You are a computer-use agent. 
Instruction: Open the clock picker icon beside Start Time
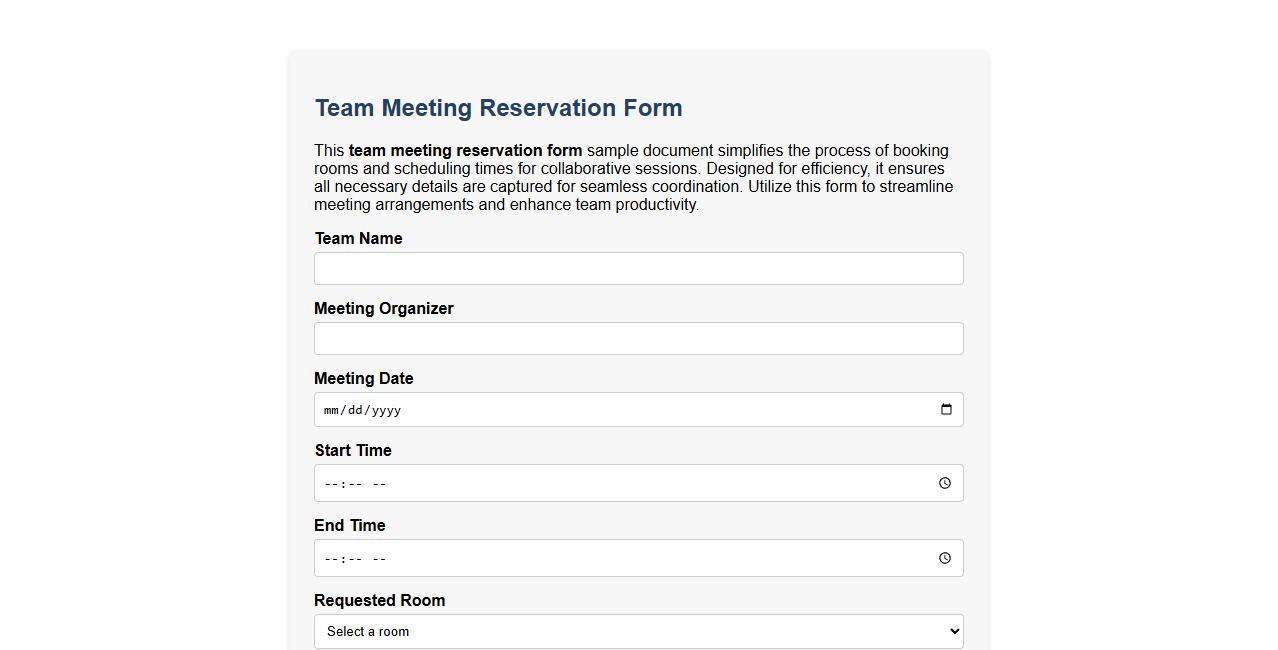pyautogui.click(x=944, y=483)
